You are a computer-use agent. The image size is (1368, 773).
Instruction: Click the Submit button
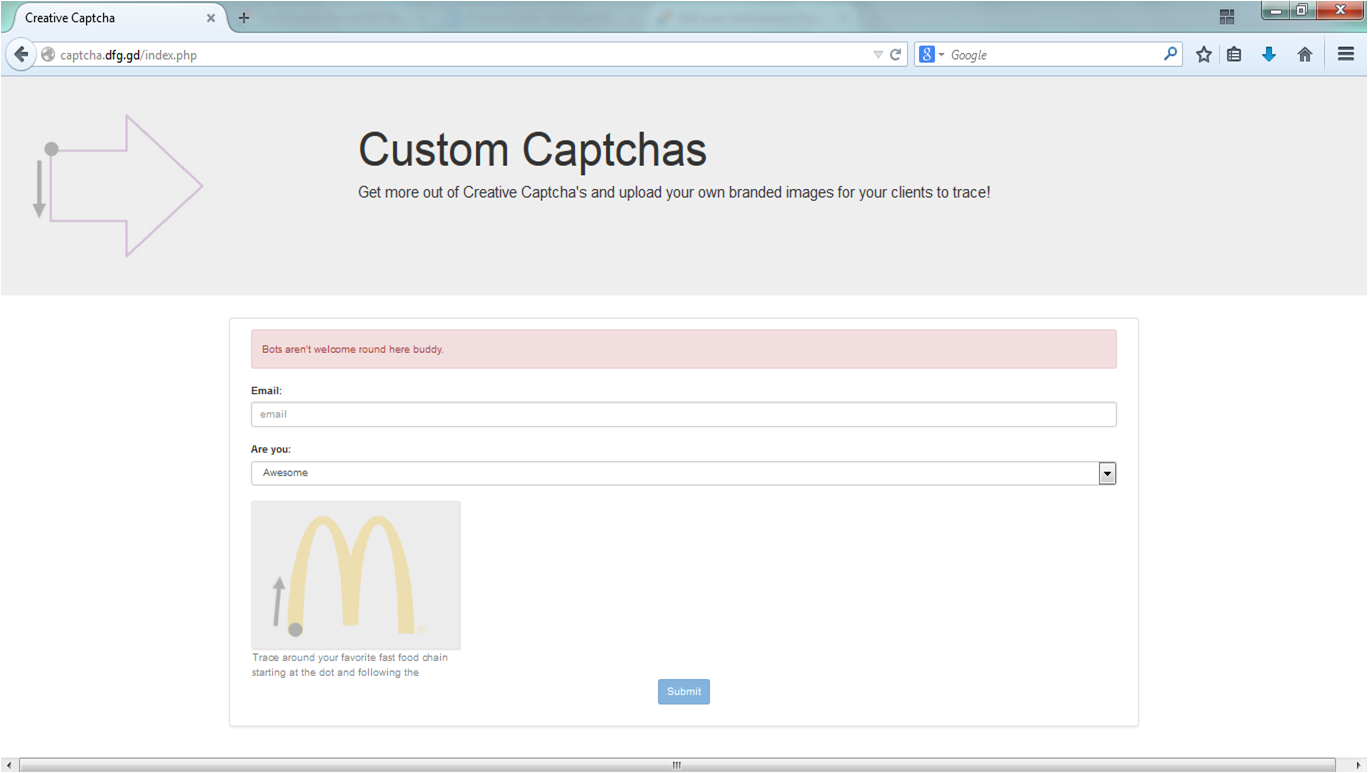click(x=684, y=692)
